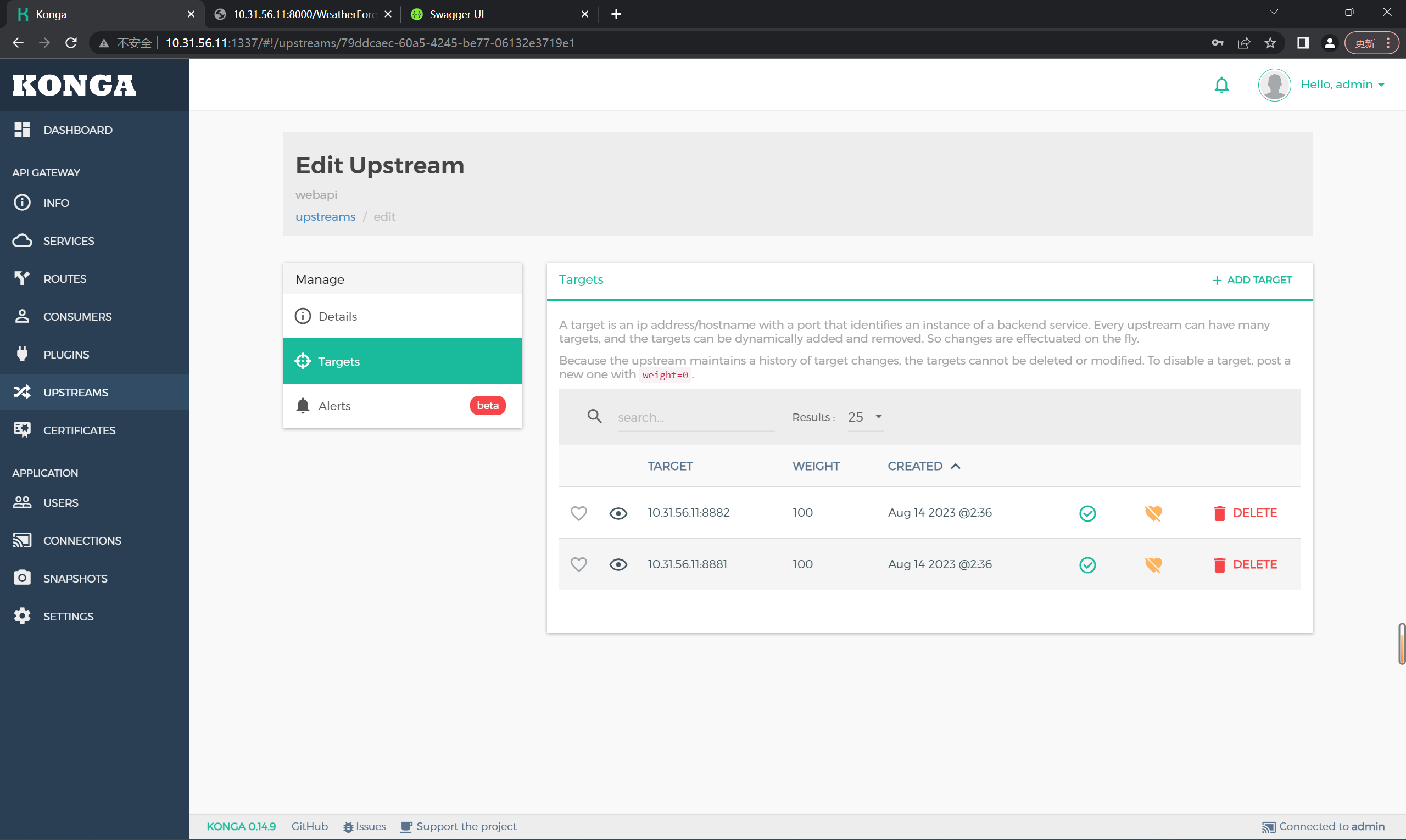Select Details in the Manage panel

tap(402, 316)
